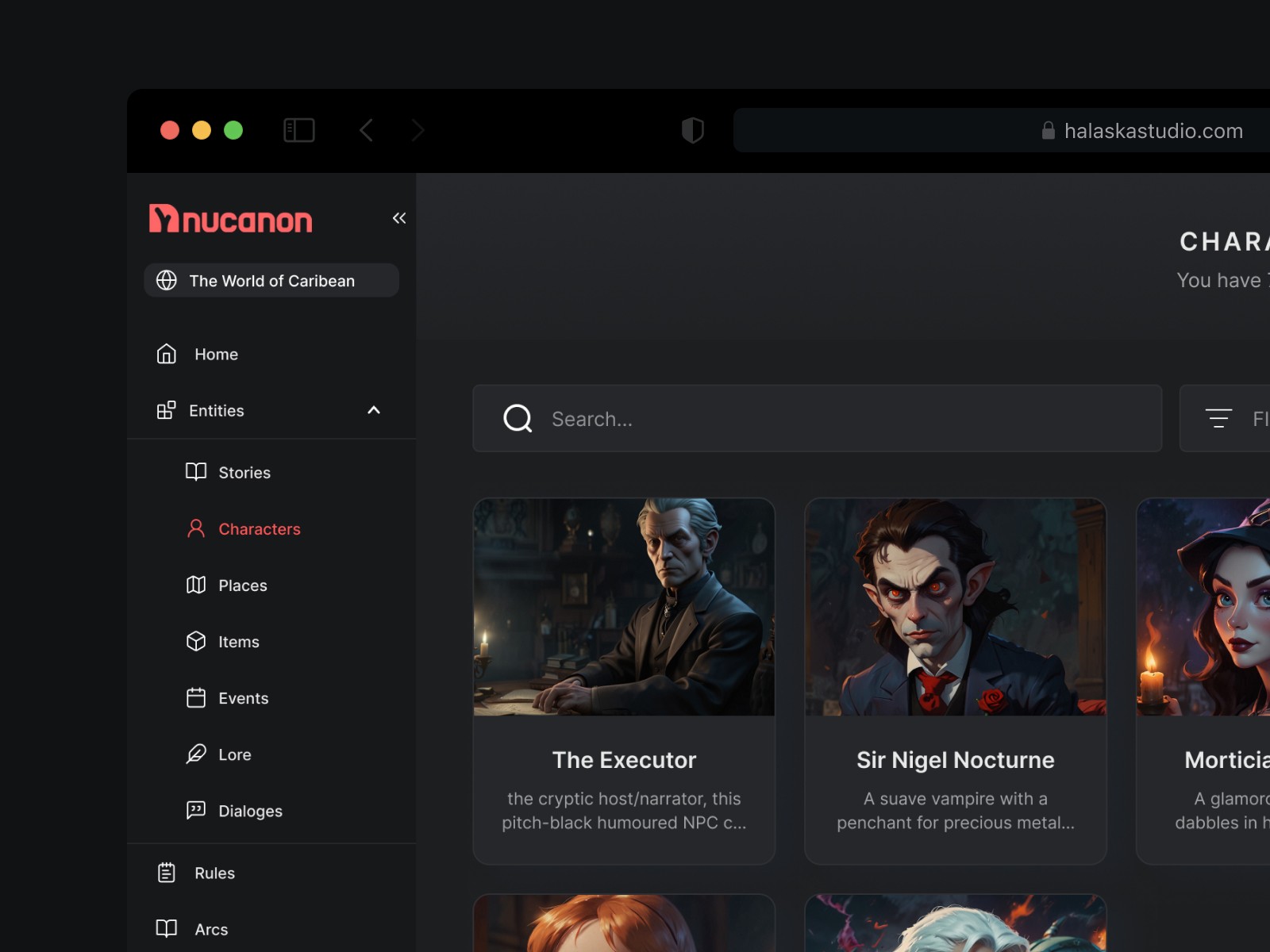Image resolution: width=1270 pixels, height=952 pixels.
Task: Open Stories in the sidebar
Action: point(244,473)
